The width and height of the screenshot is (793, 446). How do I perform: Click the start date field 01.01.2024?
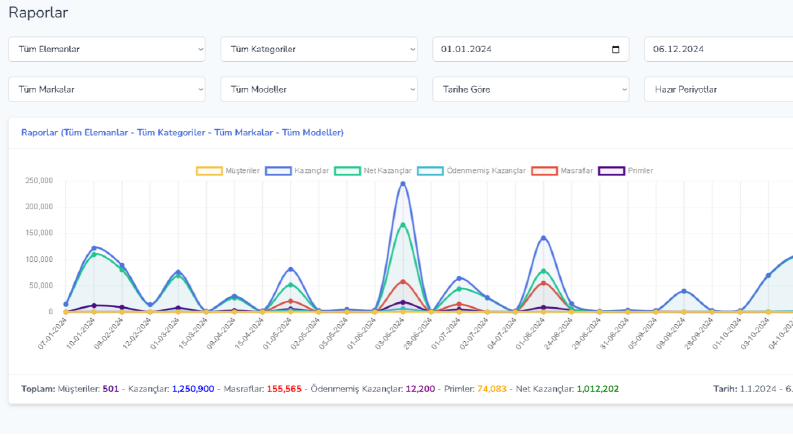pyautogui.click(x=531, y=49)
